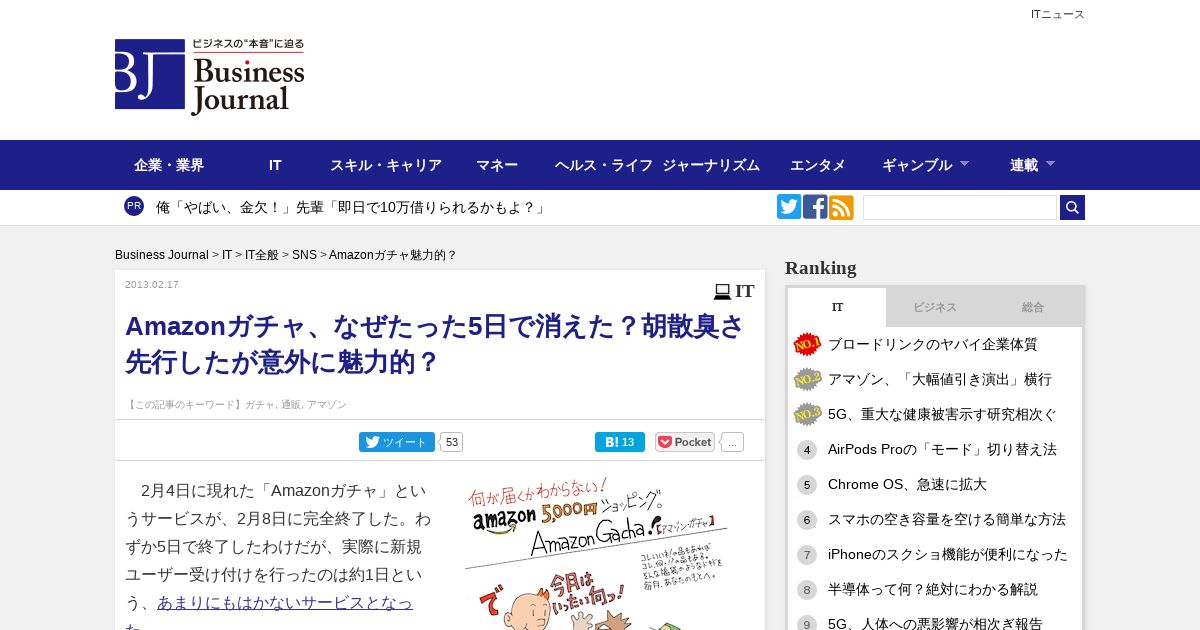
Task: Click the Business Journal logo
Action: coord(210,77)
